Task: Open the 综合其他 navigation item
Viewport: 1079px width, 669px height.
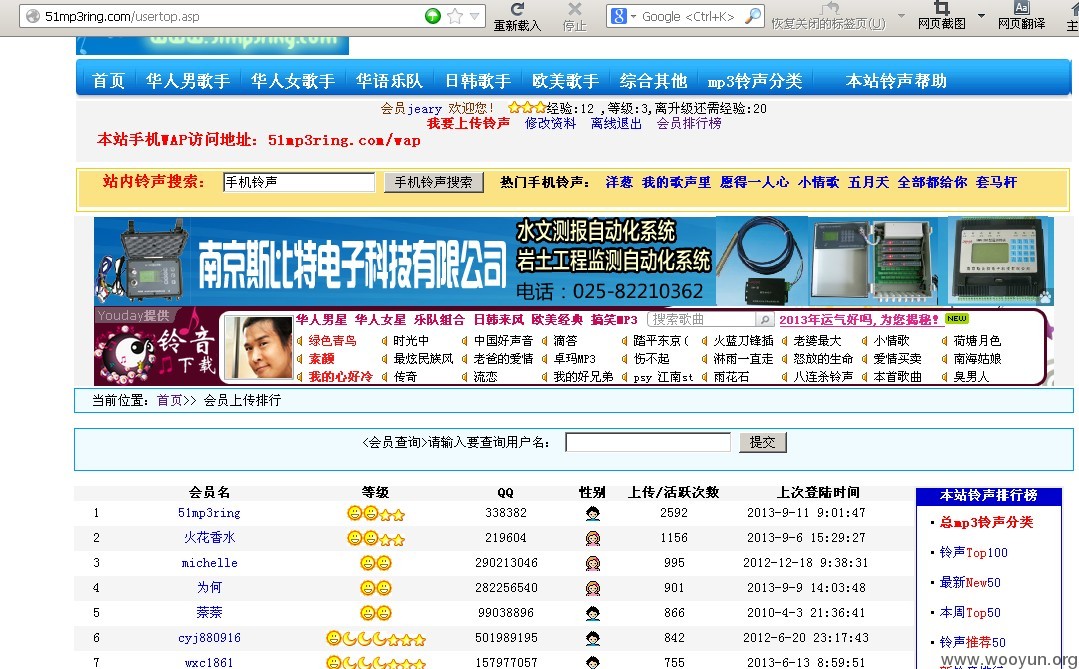Action: [653, 81]
